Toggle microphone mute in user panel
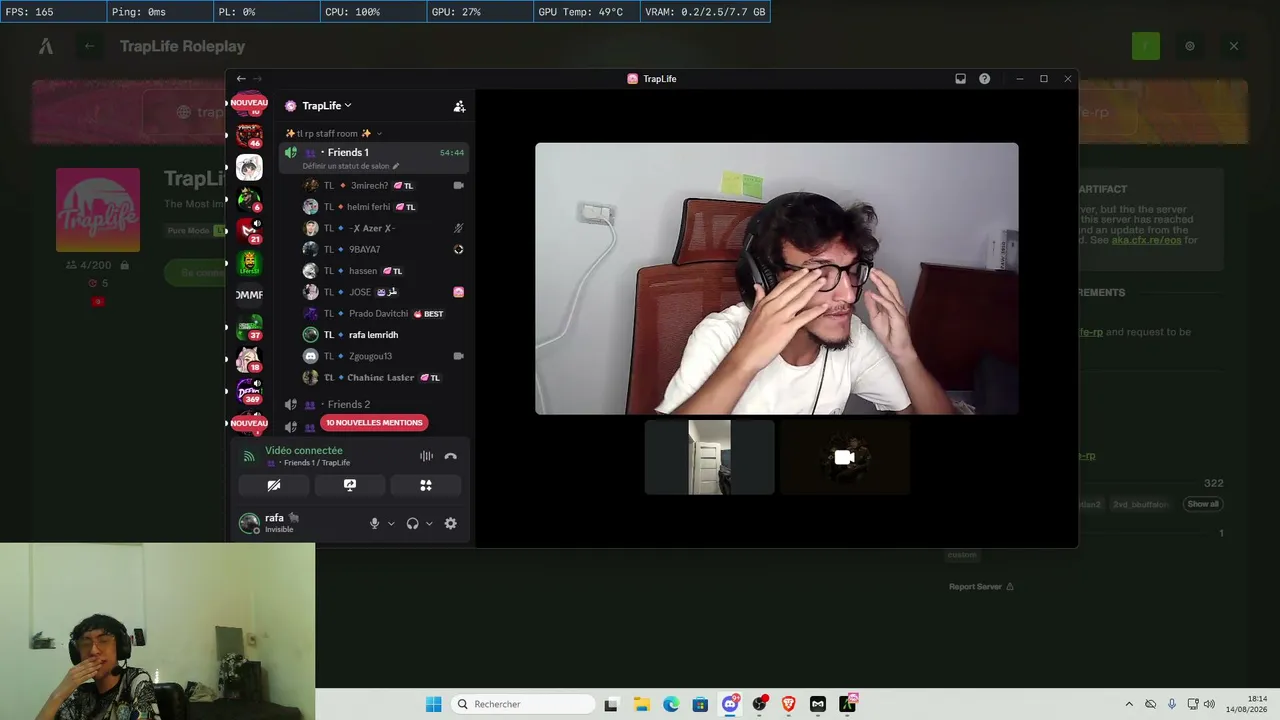This screenshot has height=720, width=1280. click(x=375, y=523)
